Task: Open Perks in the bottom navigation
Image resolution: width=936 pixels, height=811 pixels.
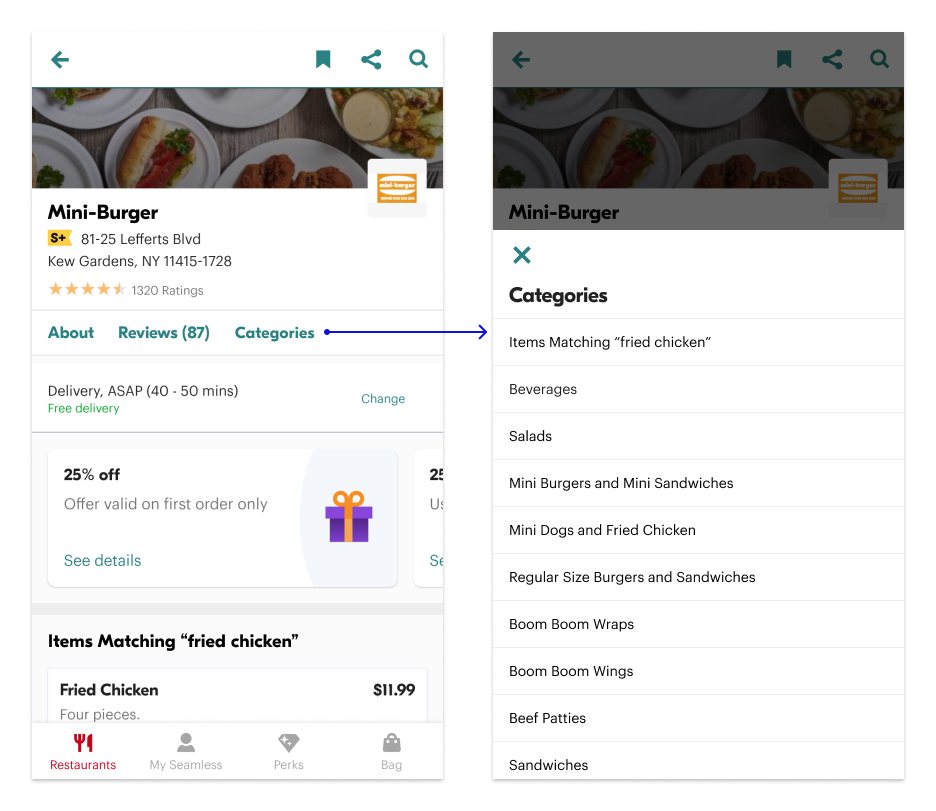Action: (x=289, y=752)
